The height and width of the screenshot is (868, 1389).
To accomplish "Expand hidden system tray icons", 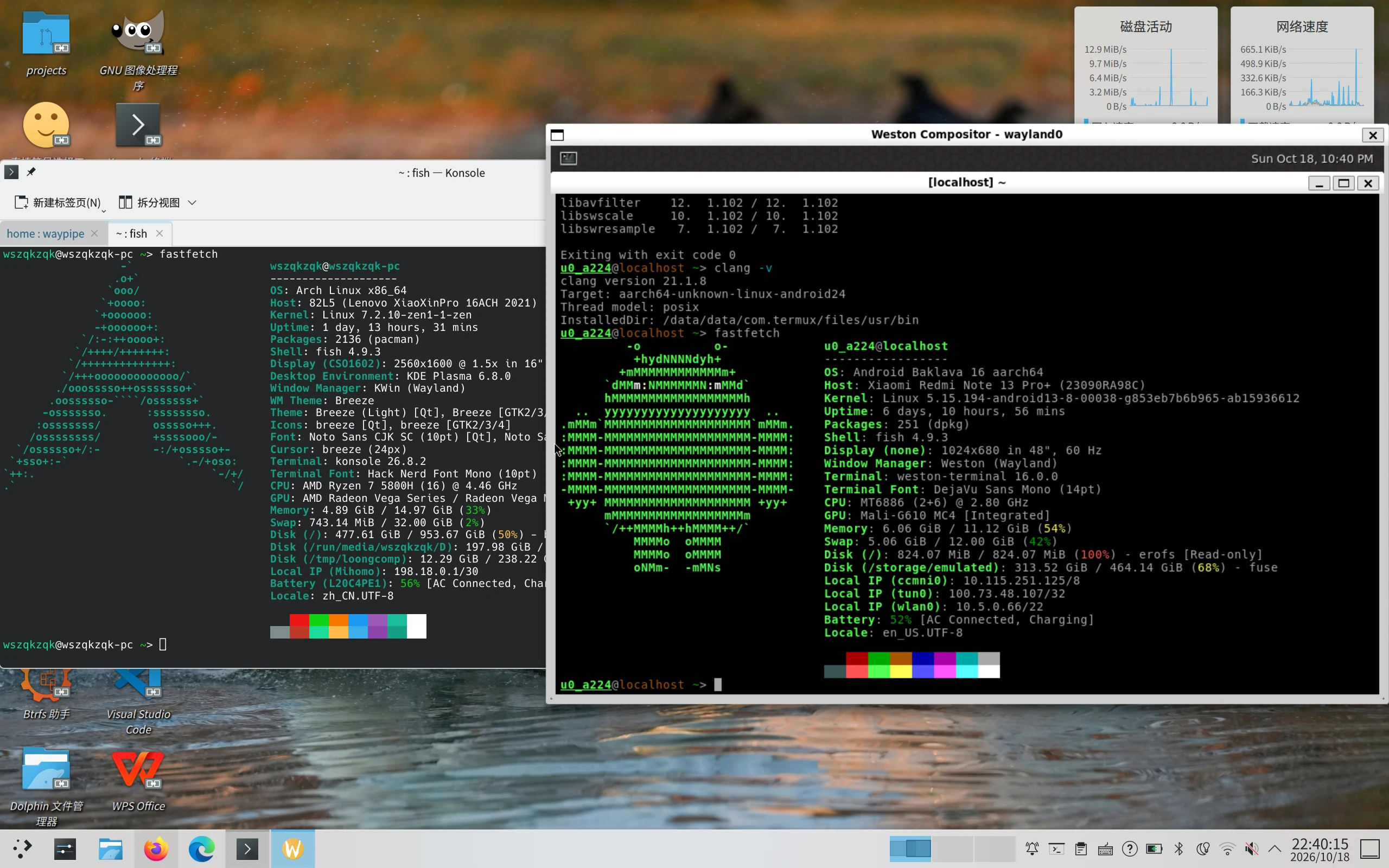I will (1275, 848).
